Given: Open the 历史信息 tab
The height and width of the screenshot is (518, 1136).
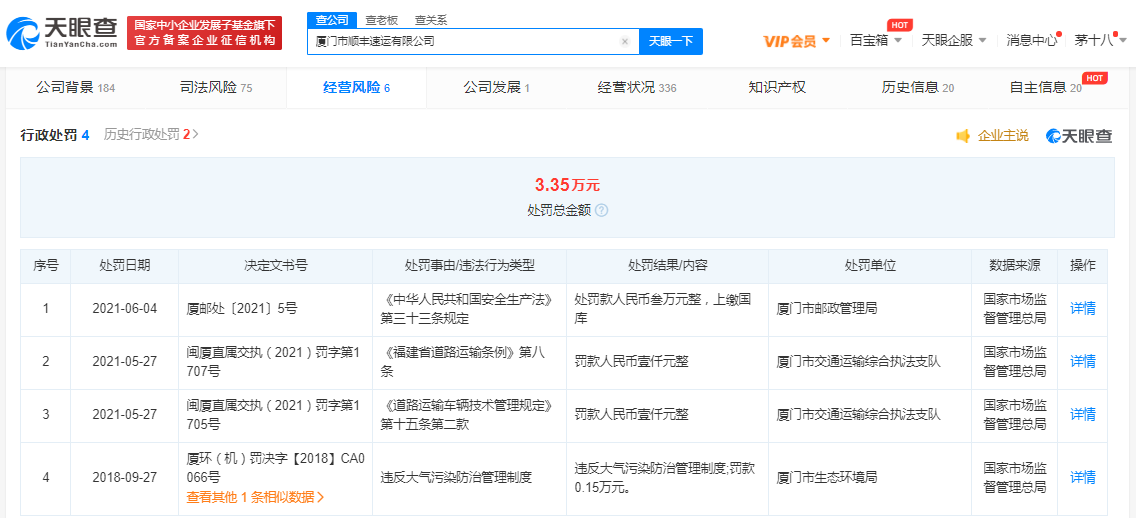Looking at the screenshot, I should pyautogui.click(x=917, y=88).
